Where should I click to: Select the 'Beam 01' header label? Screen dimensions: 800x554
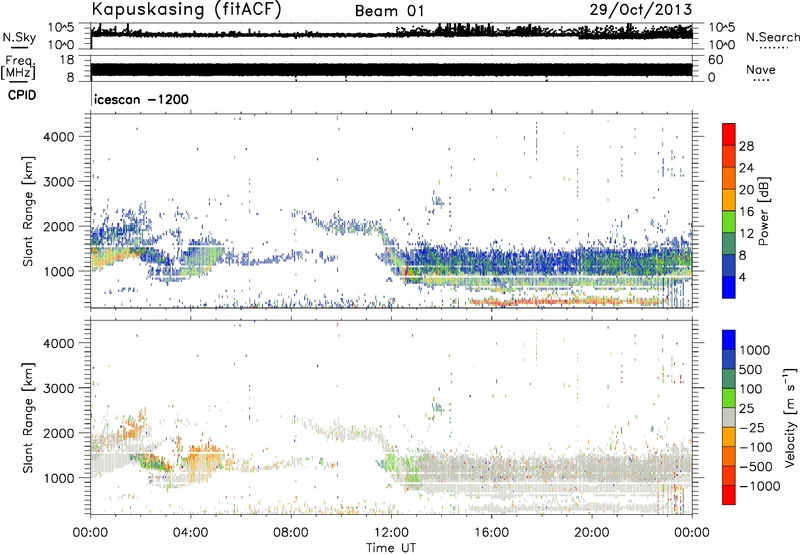pyautogui.click(x=389, y=11)
